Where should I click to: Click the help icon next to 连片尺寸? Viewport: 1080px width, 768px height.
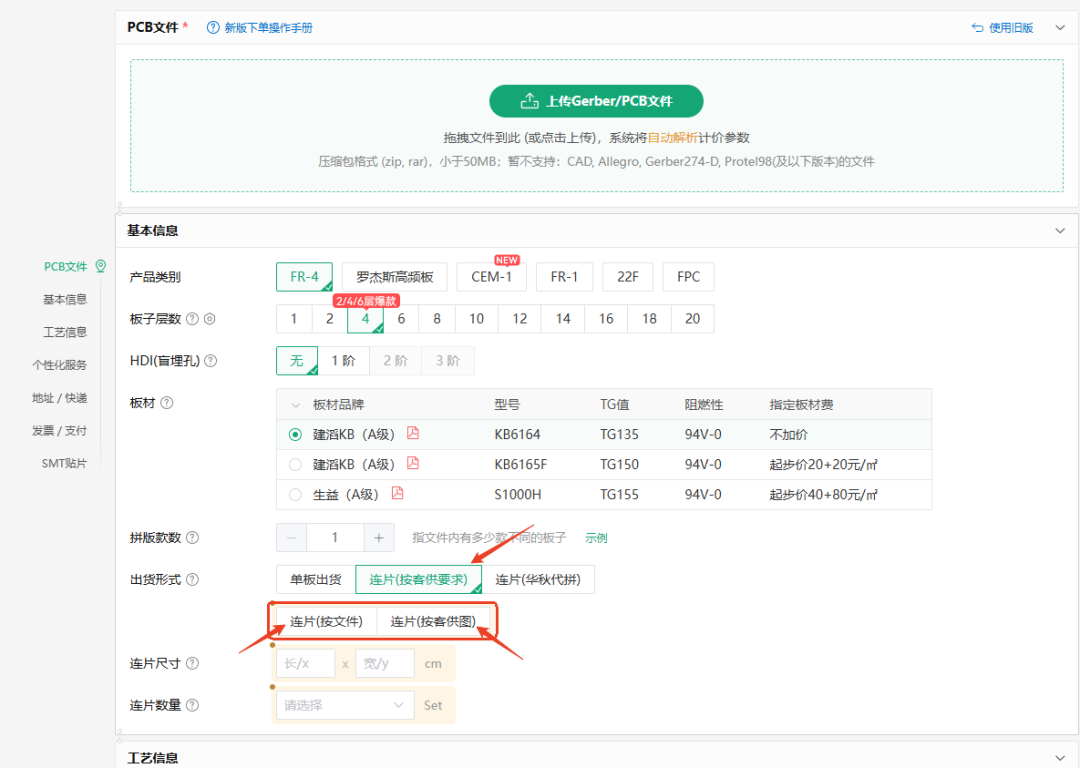pyautogui.click(x=193, y=663)
